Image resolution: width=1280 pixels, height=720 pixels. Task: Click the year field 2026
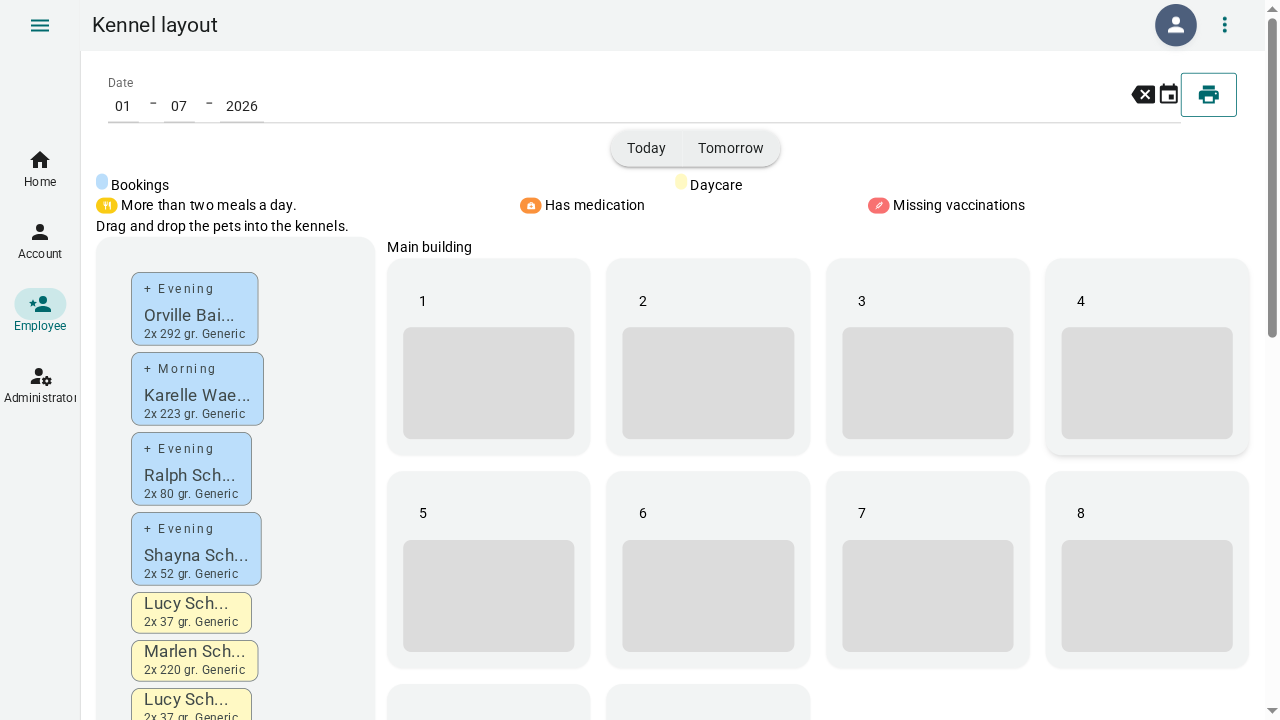pyautogui.click(x=242, y=106)
